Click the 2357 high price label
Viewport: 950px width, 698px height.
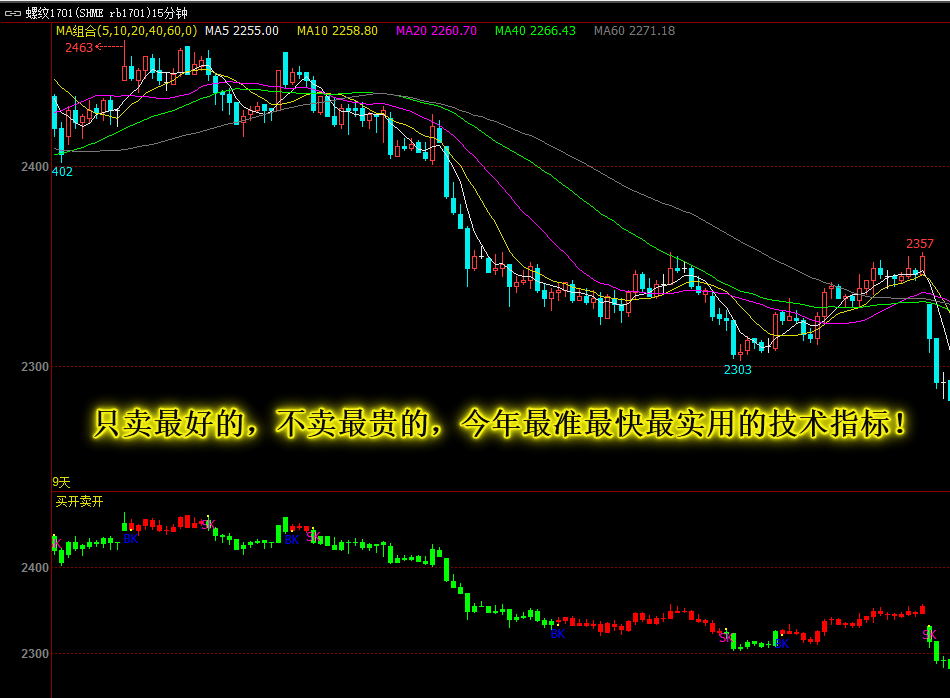920,244
